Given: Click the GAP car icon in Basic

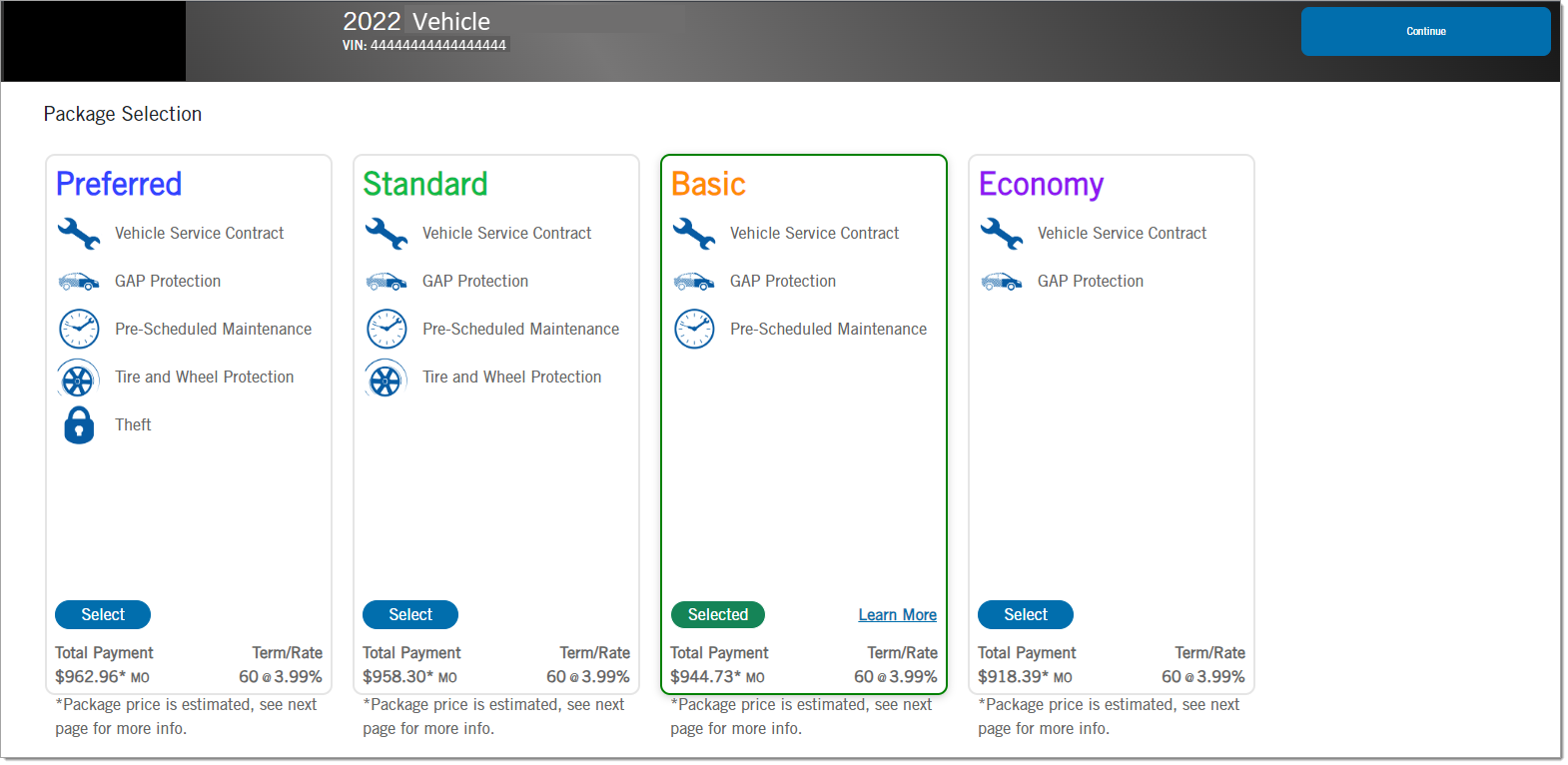Looking at the screenshot, I should pos(694,282).
